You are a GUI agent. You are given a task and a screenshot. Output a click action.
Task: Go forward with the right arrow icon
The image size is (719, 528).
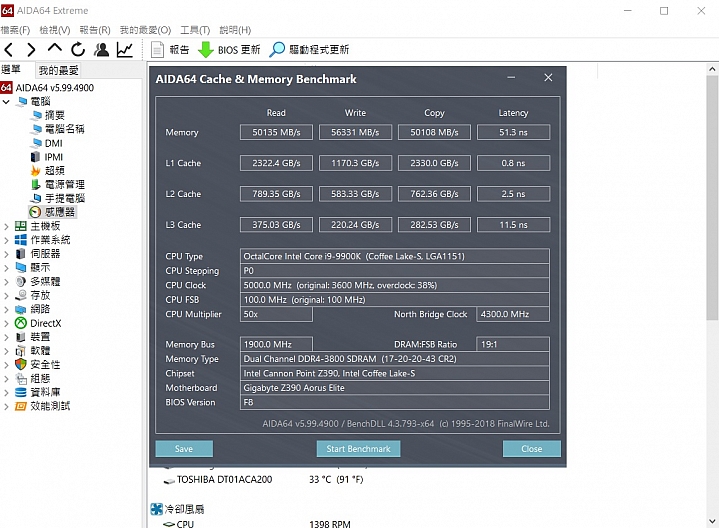pos(31,50)
